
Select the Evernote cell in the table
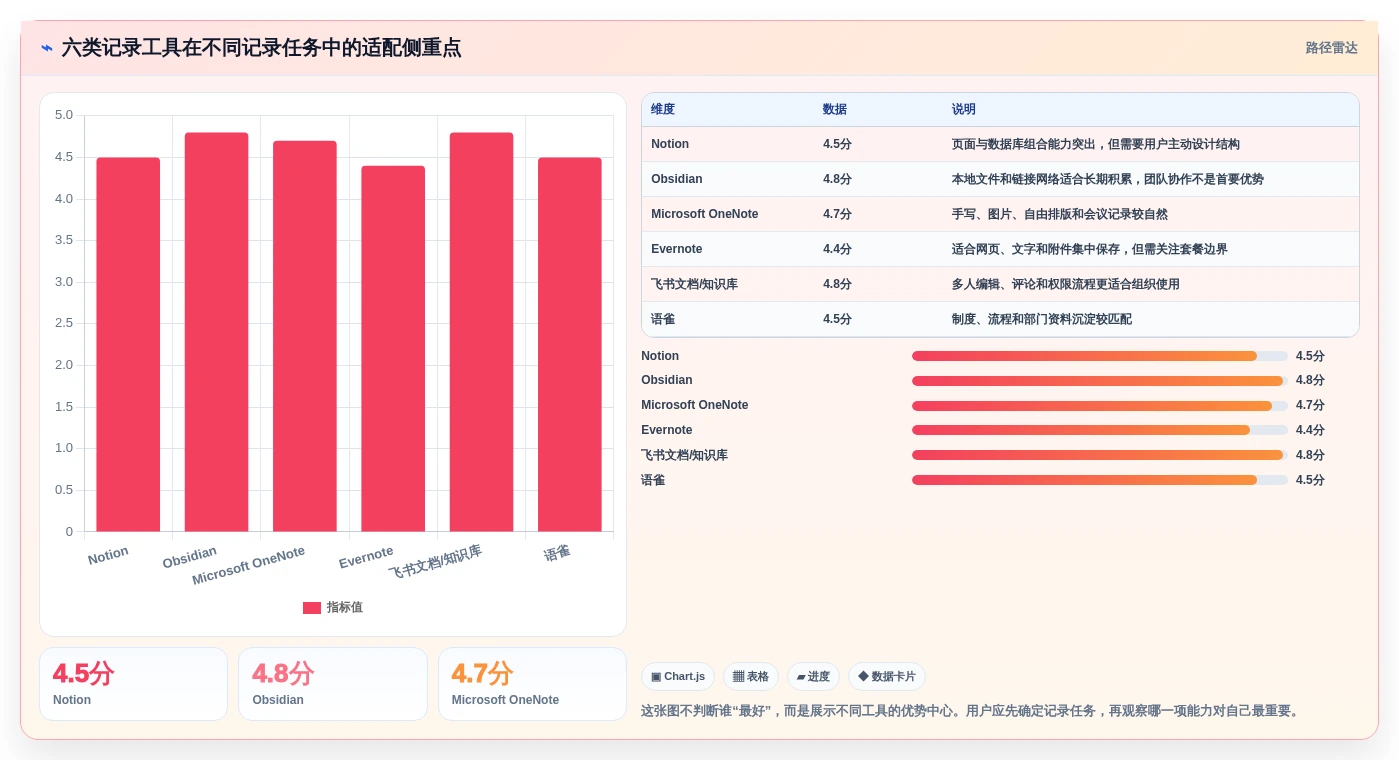tap(677, 249)
